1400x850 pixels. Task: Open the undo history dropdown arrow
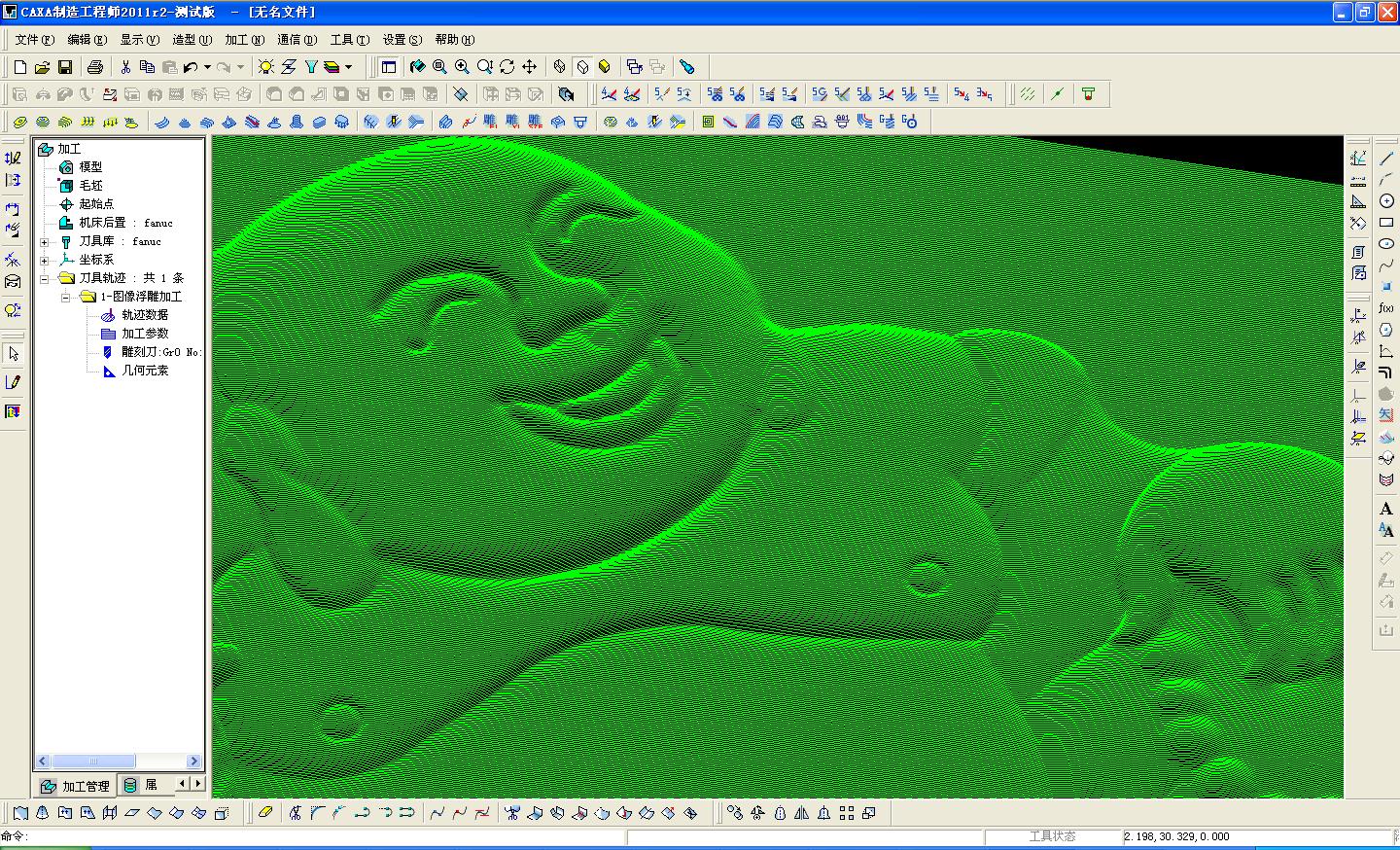pos(207,67)
